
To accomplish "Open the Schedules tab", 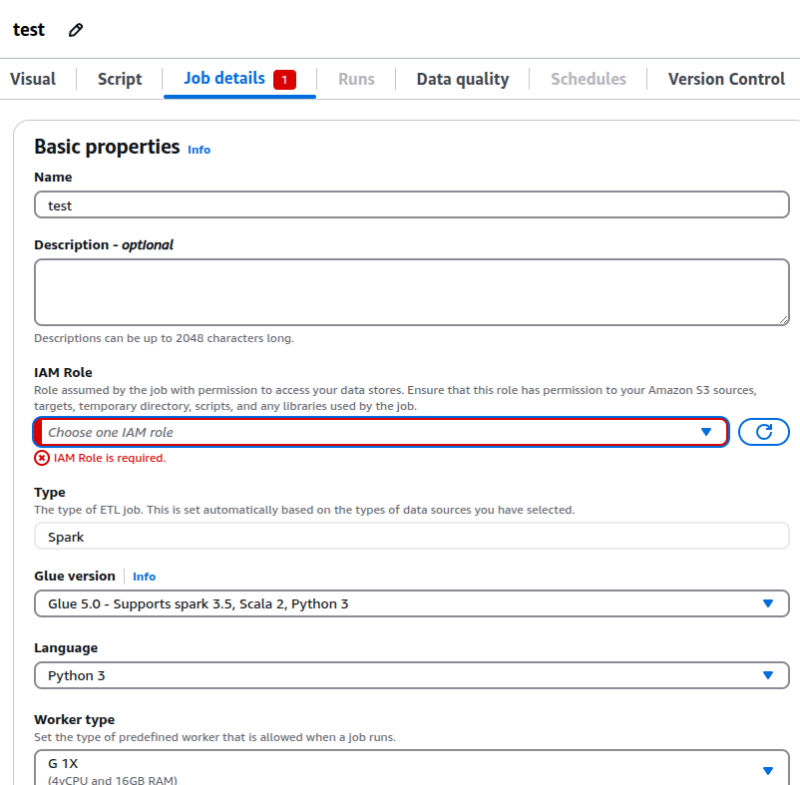I will 588,79.
